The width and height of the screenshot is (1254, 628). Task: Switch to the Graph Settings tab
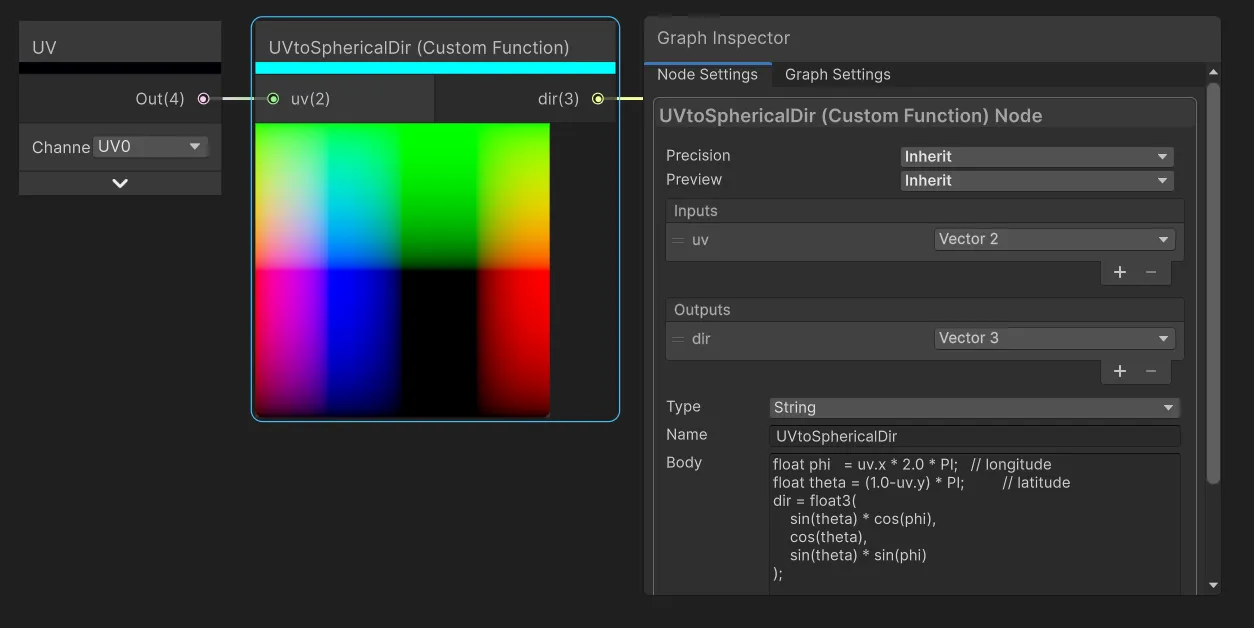(x=837, y=74)
